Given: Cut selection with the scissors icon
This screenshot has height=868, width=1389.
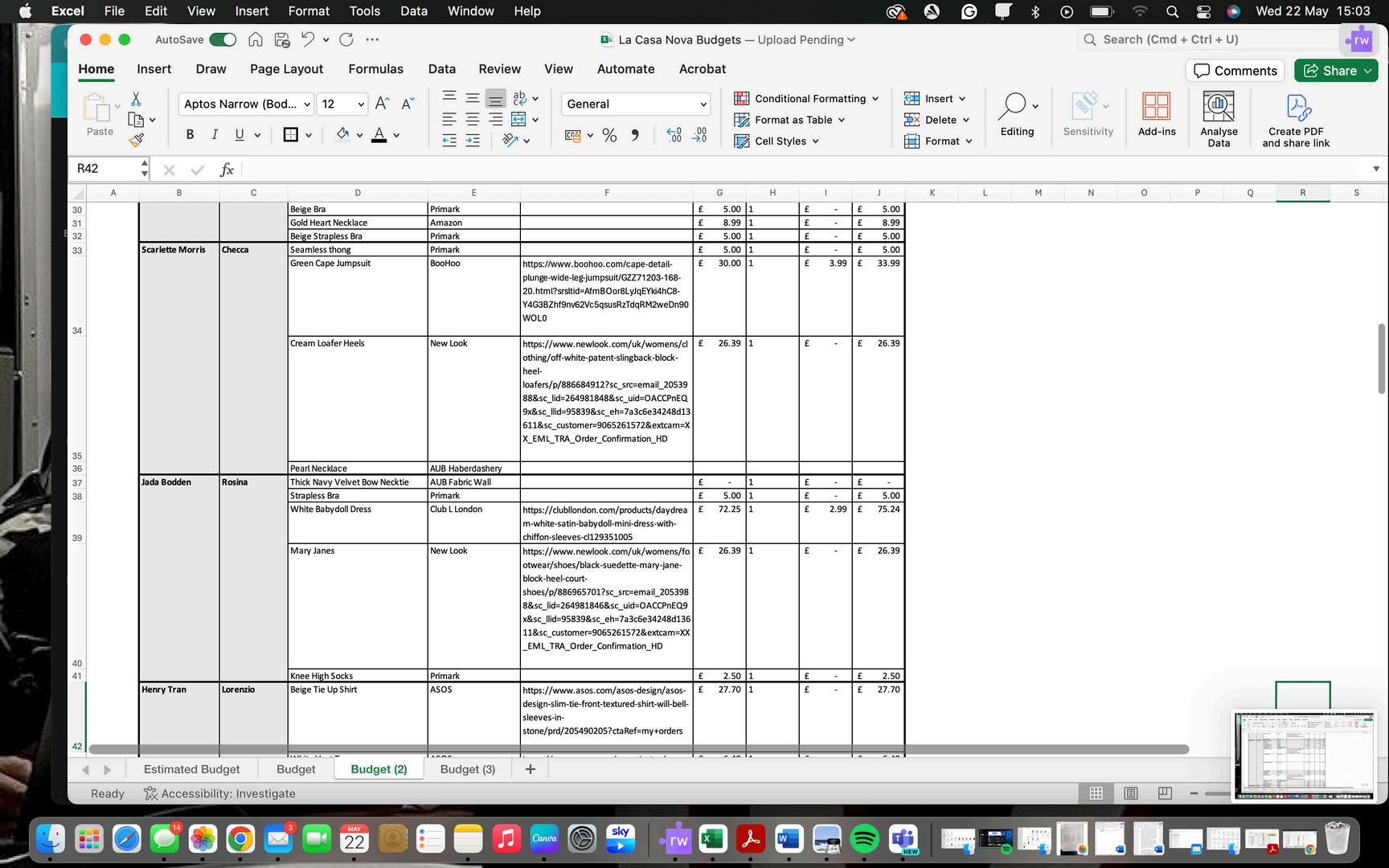Looking at the screenshot, I should coord(136,99).
